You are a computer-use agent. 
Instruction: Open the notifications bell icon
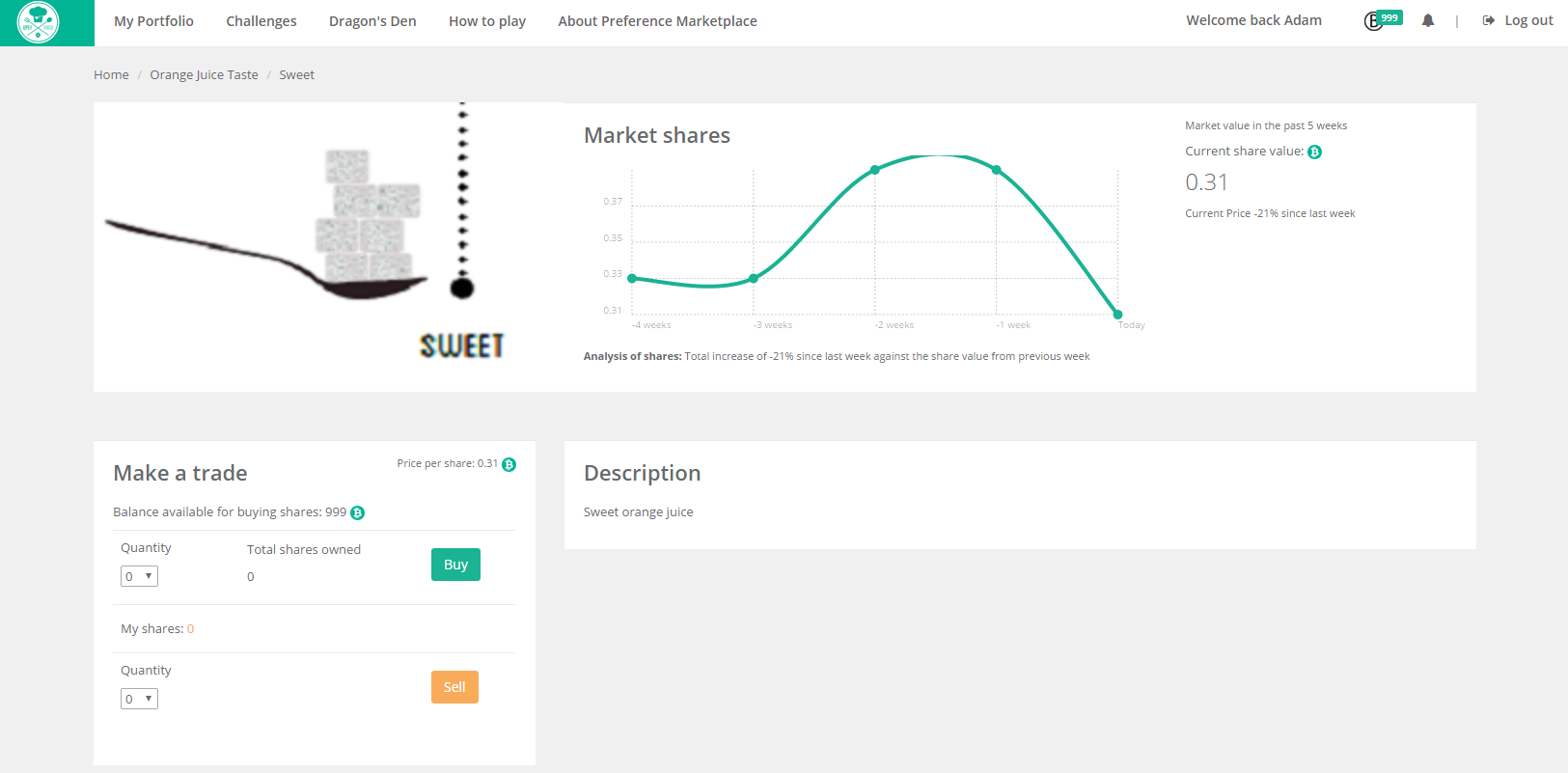coord(1428,20)
